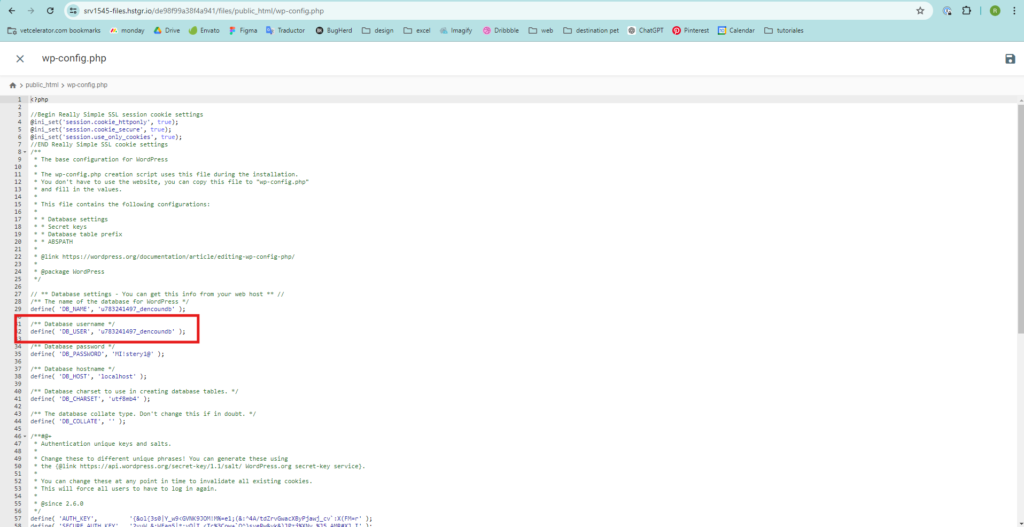Click the green profile avatar

pyautogui.click(x=994, y=10)
